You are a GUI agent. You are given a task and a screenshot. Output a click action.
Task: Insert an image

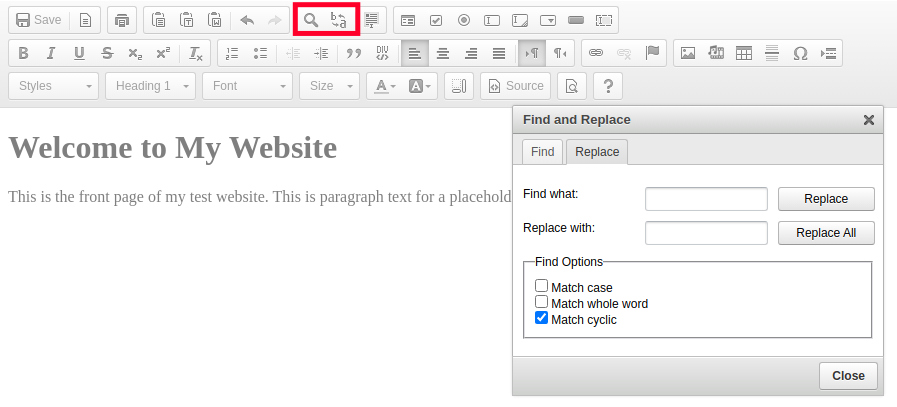[x=688, y=53]
